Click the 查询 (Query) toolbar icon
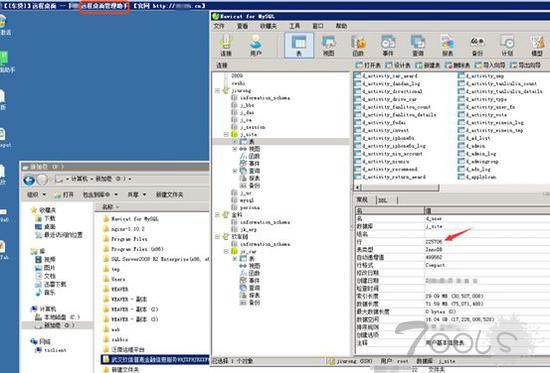 418,45
